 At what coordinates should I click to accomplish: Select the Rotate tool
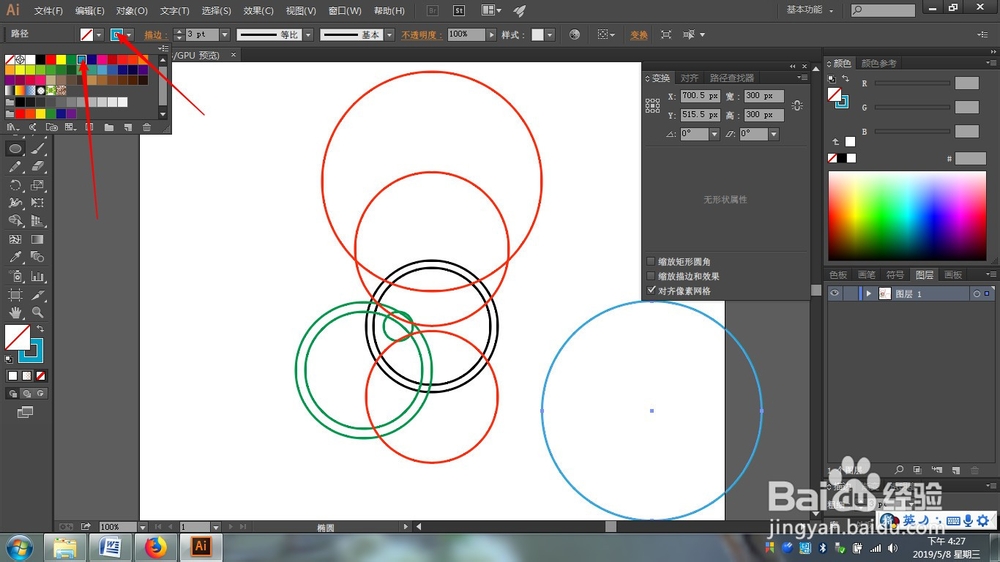[15, 186]
